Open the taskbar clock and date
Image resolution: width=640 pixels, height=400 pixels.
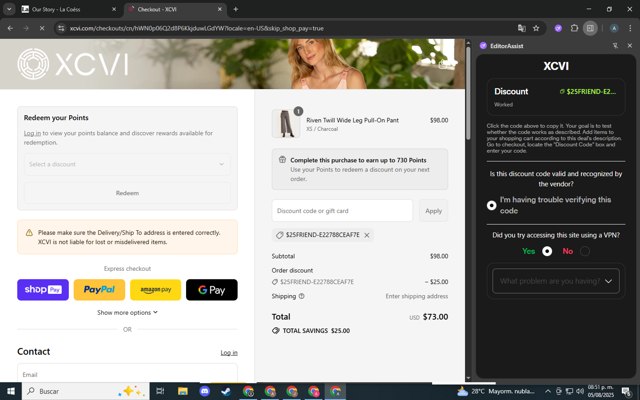[x=600, y=391]
